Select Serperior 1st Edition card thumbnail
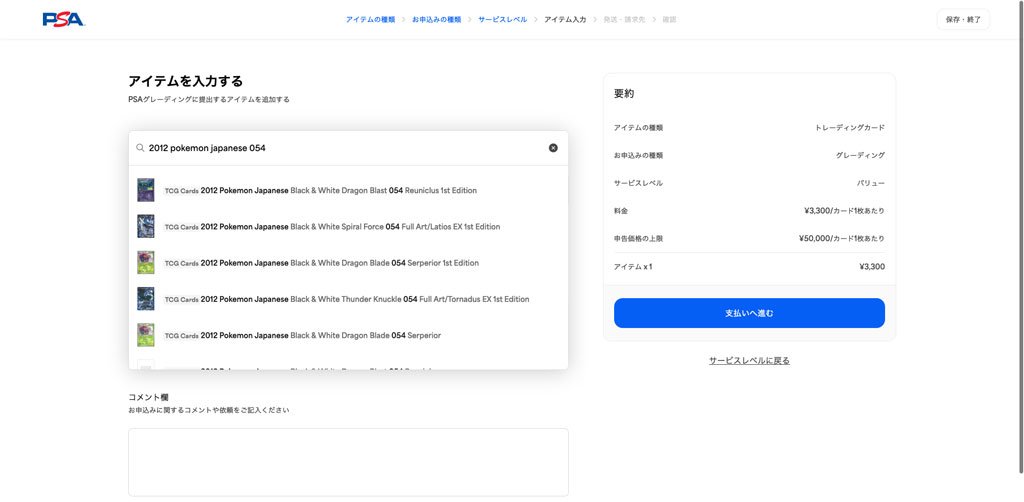The image size is (1024, 502). 146,262
